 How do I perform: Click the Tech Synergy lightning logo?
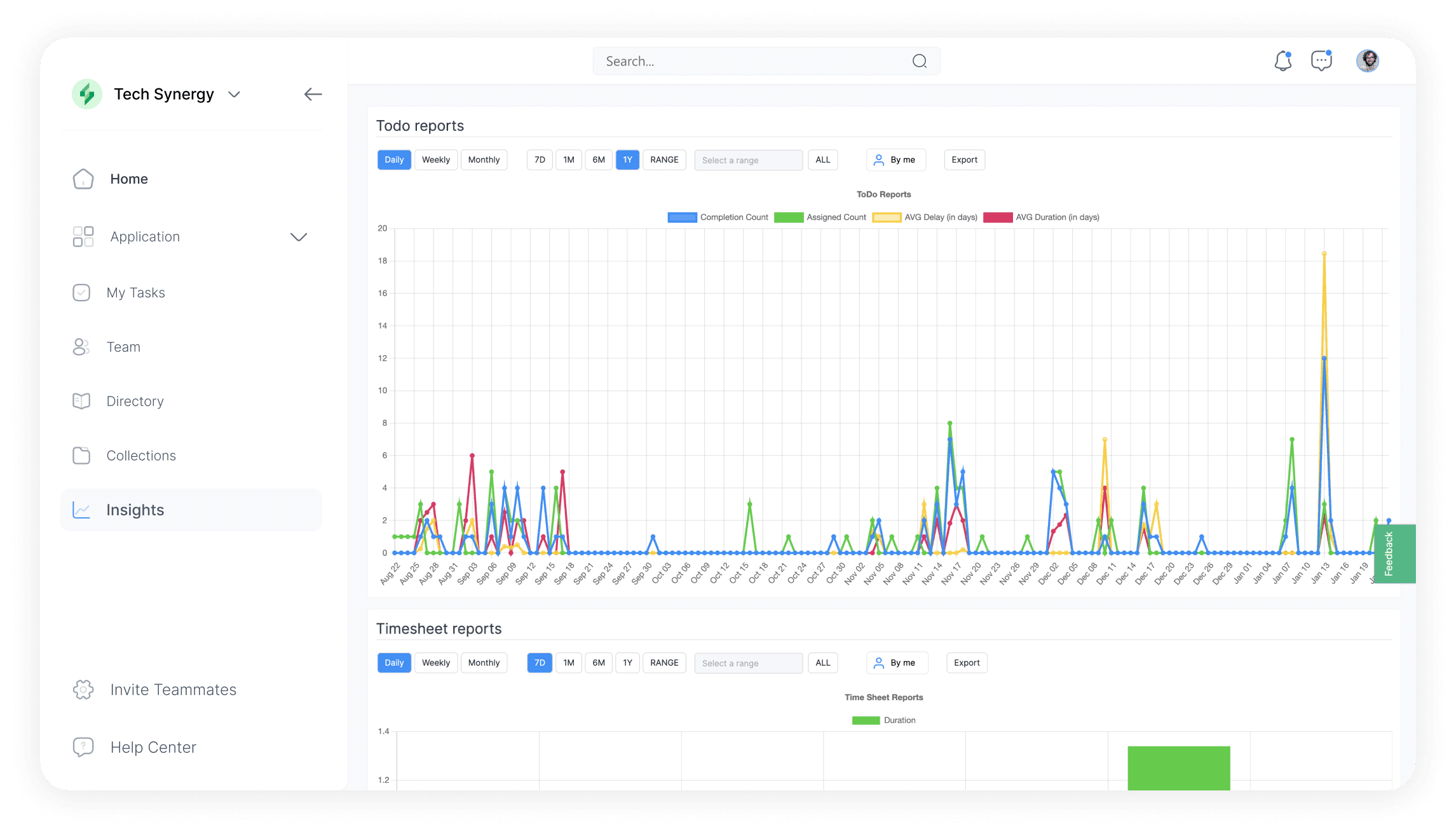click(87, 95)
